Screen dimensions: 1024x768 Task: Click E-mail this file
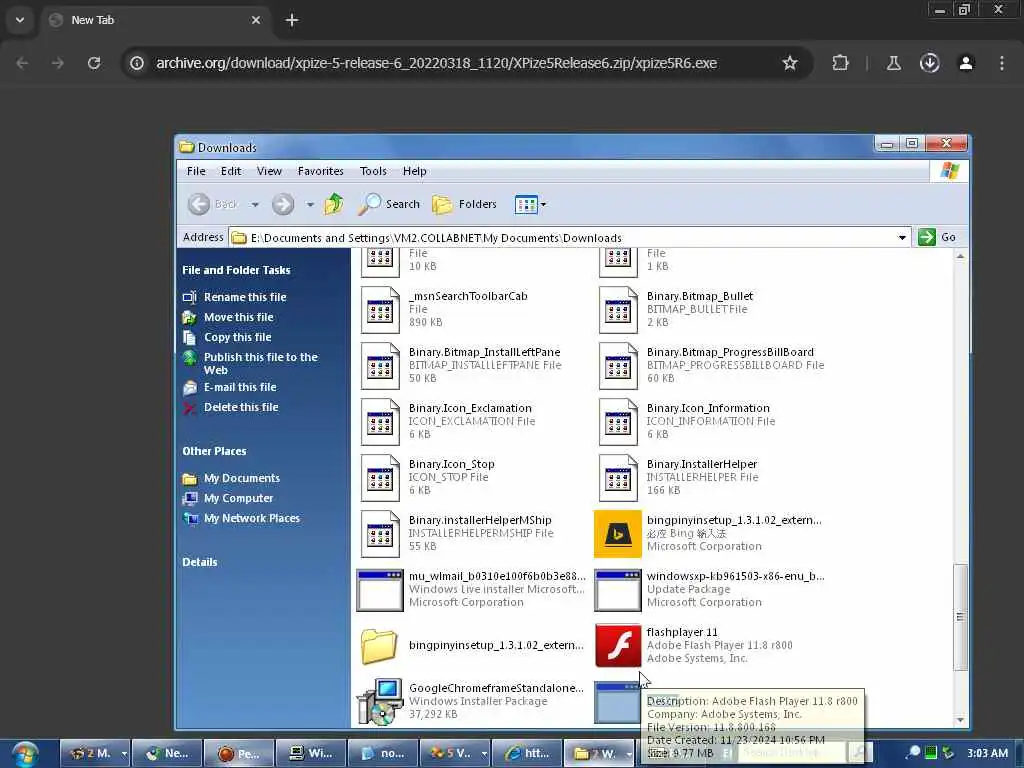240,387
